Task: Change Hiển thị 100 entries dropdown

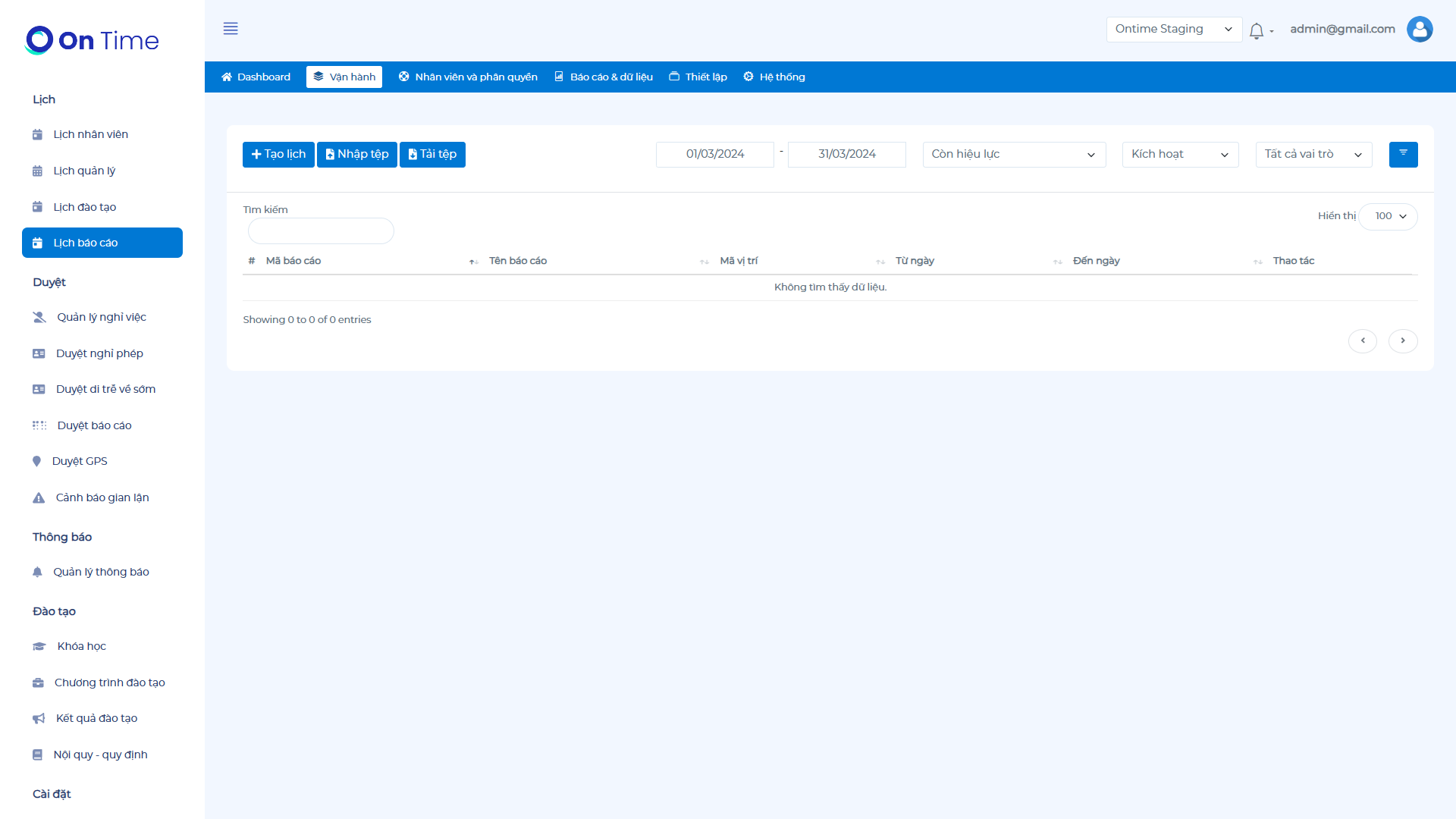Action: click(1389, 217)
